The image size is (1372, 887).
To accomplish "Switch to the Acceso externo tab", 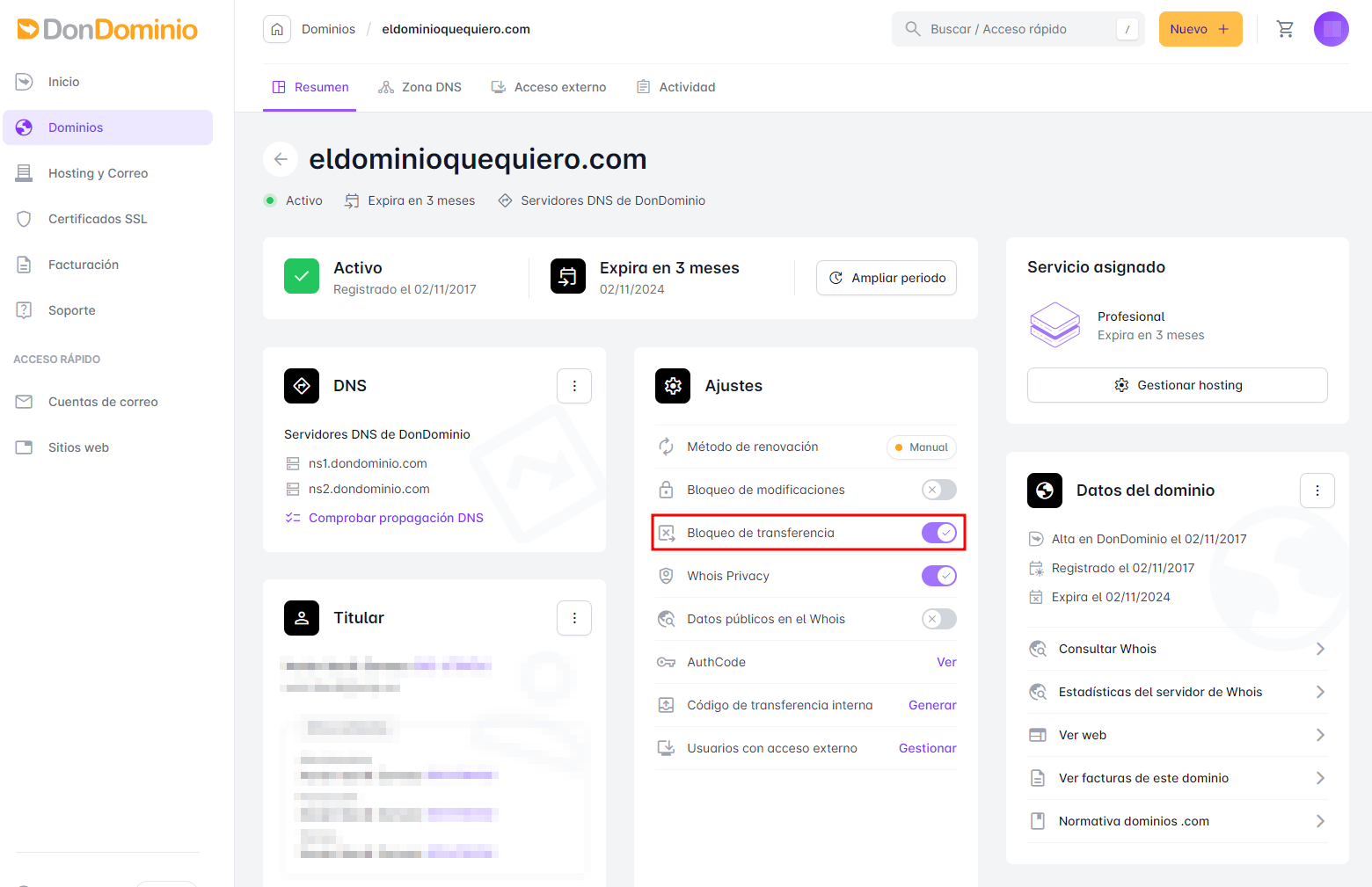I will click(549, 87).
